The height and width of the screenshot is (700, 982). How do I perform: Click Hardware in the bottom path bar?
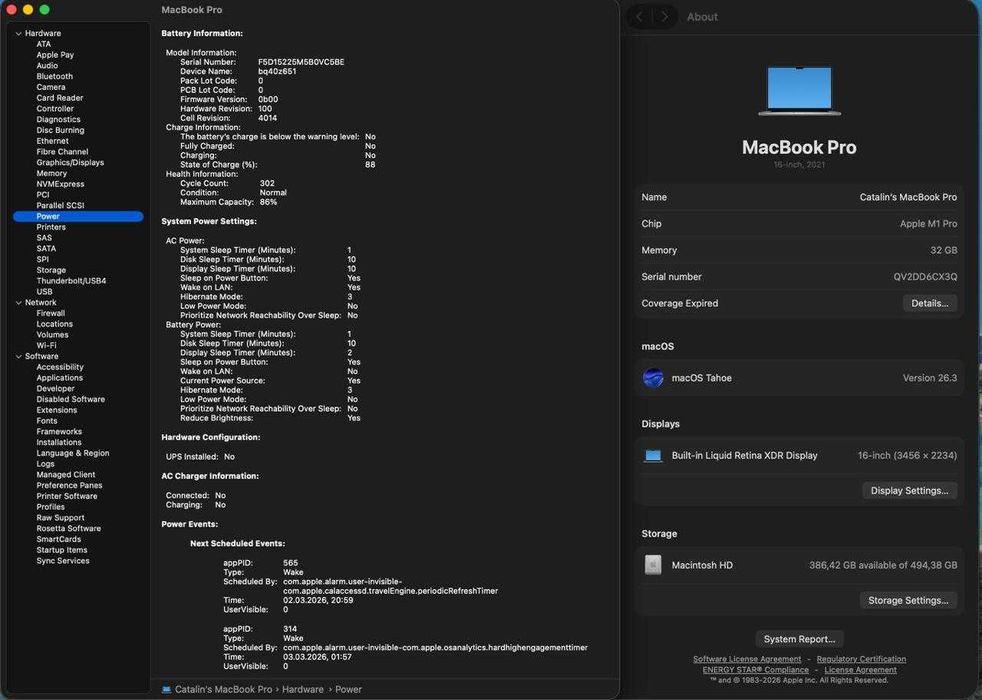tap(302, 689)
